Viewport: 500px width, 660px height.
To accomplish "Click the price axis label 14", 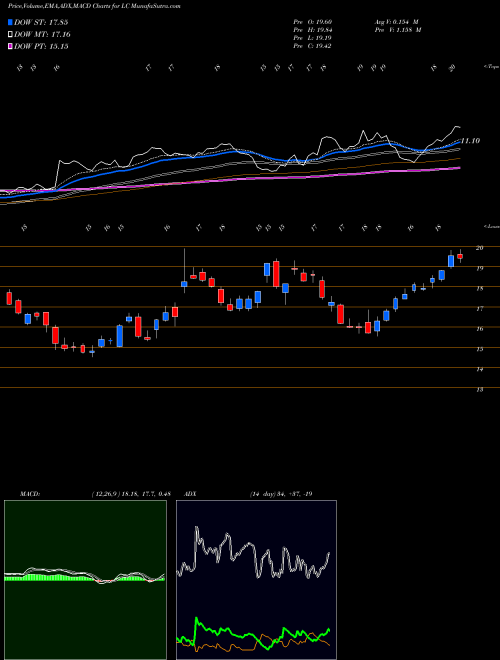I will tap(479, 369).
